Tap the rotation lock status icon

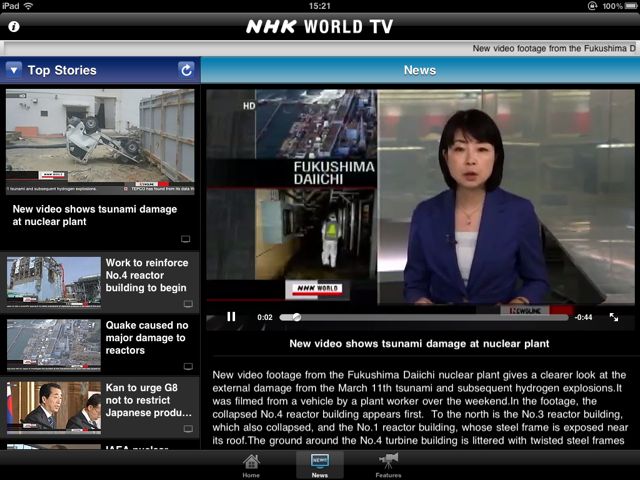point(592,6)
